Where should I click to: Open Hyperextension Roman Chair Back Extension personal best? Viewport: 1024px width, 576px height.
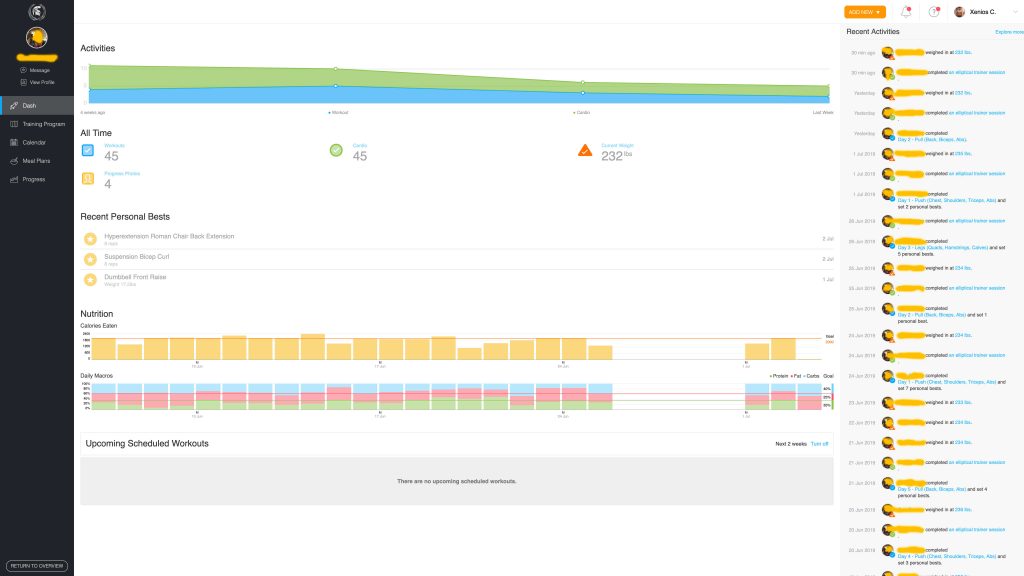pyautogui.click(x=456, y=239)
